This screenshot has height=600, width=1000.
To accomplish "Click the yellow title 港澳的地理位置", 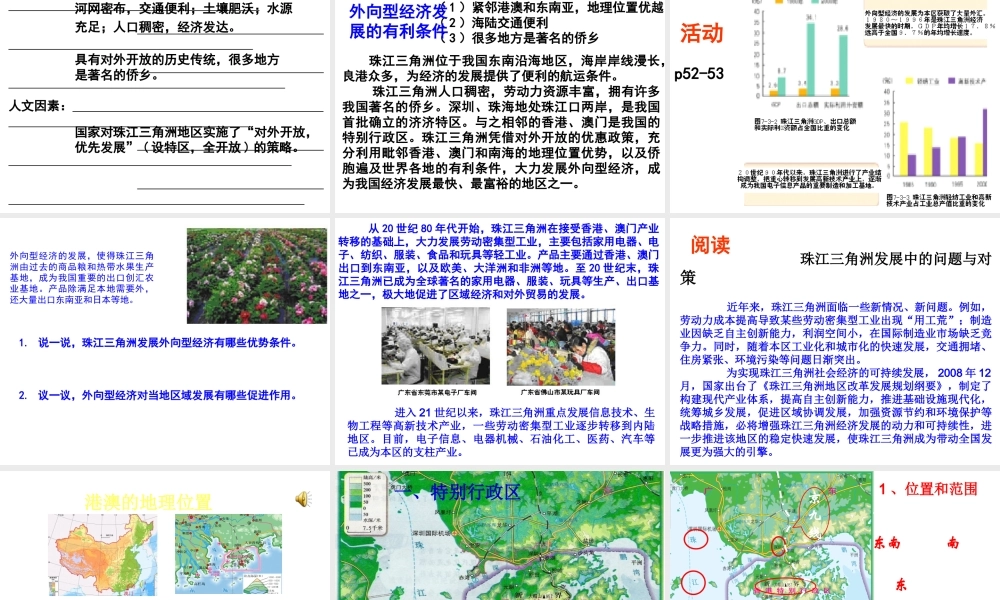I will pos(148,502).
